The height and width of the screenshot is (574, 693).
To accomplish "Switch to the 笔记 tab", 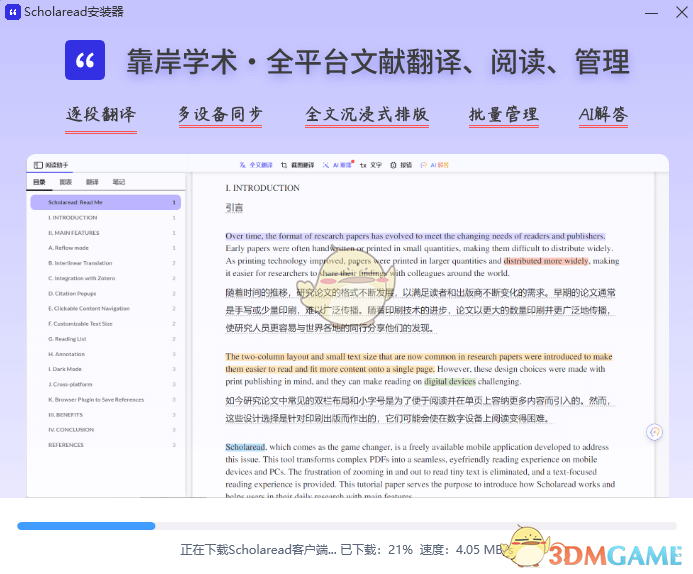I will pos(118,182).
